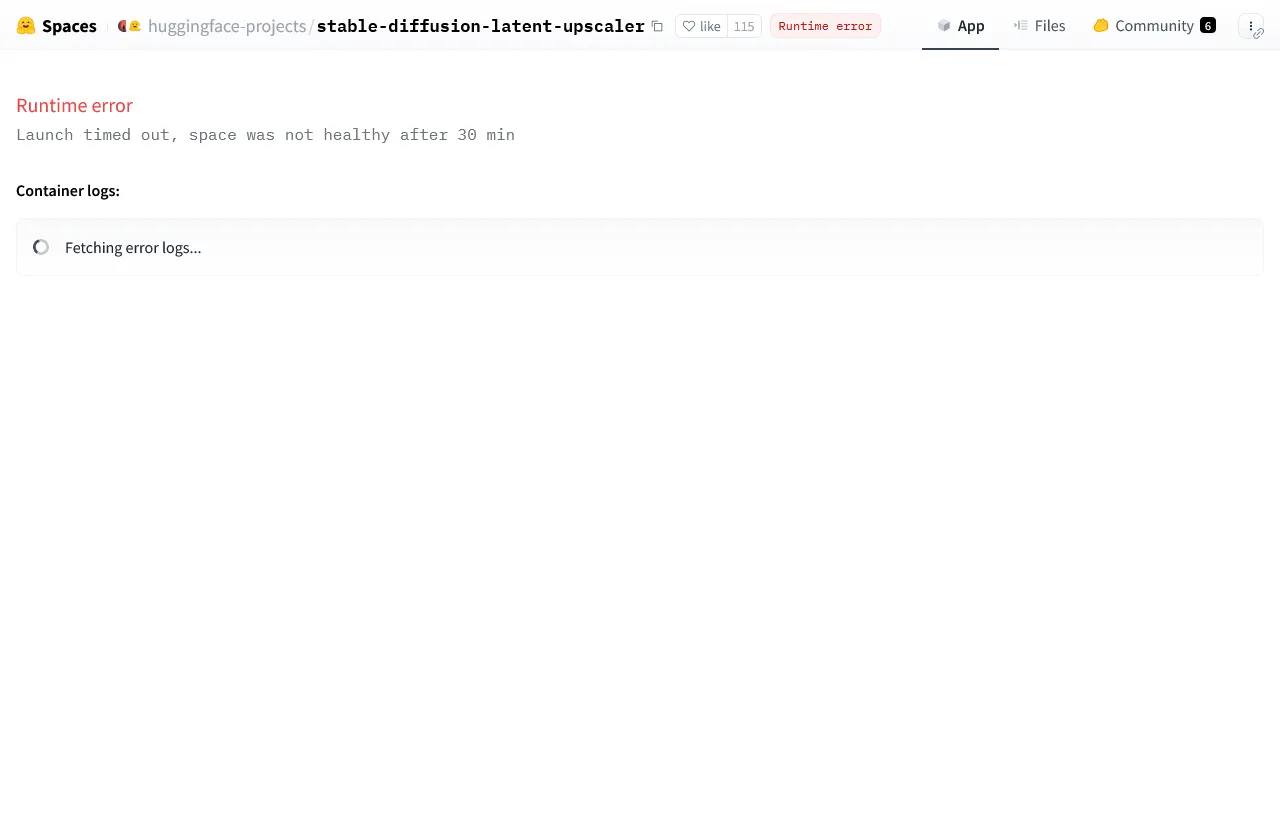Select the 'Launch timed out' error message

(x=265, y=135)
